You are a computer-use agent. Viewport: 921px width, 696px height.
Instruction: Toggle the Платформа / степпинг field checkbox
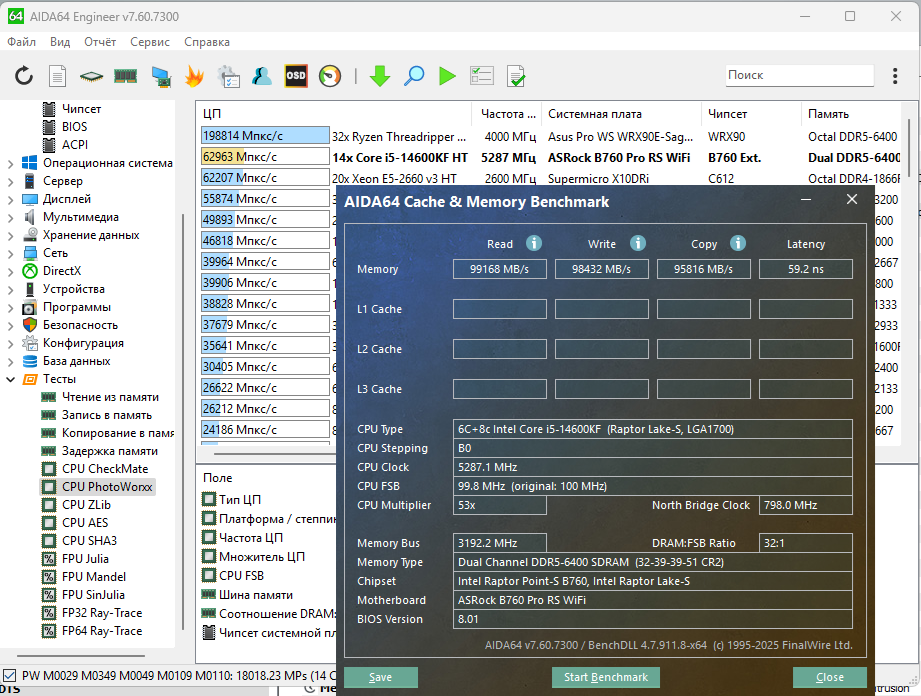[209, 519]
